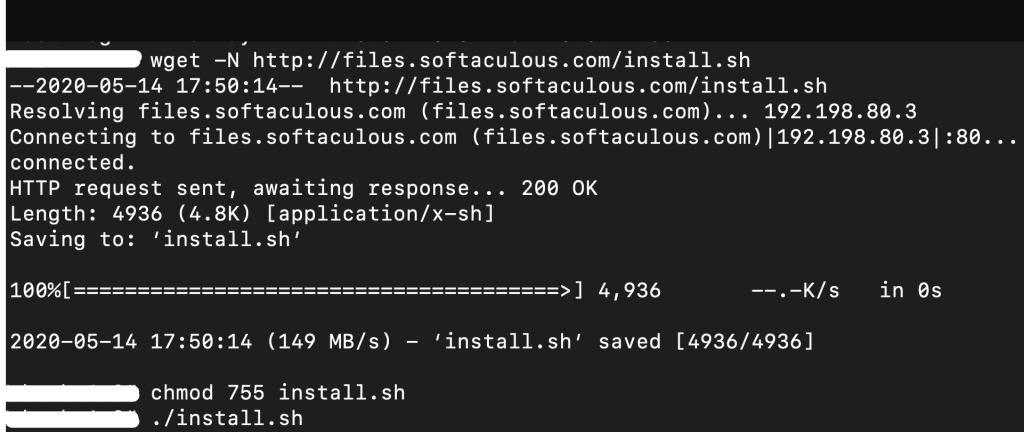1024x432 pixels.
Task: Click the in 0s download time
Action: (x=910, y=291)
